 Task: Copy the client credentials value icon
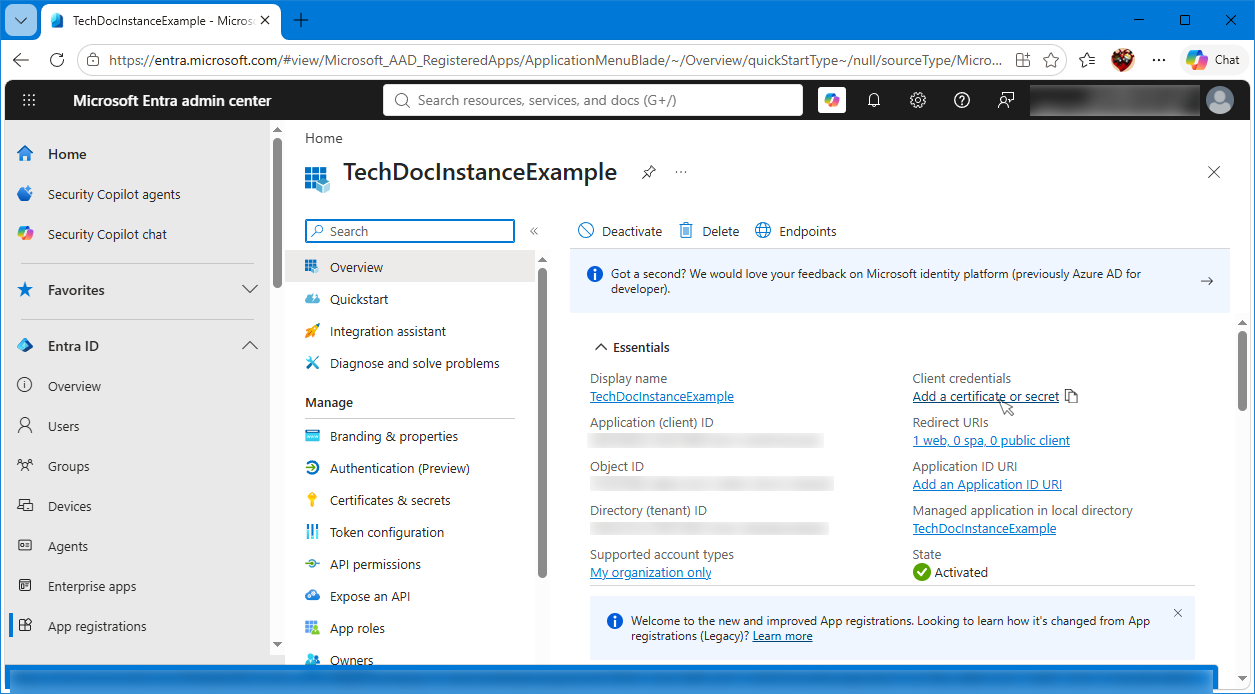pos(1071,396)
